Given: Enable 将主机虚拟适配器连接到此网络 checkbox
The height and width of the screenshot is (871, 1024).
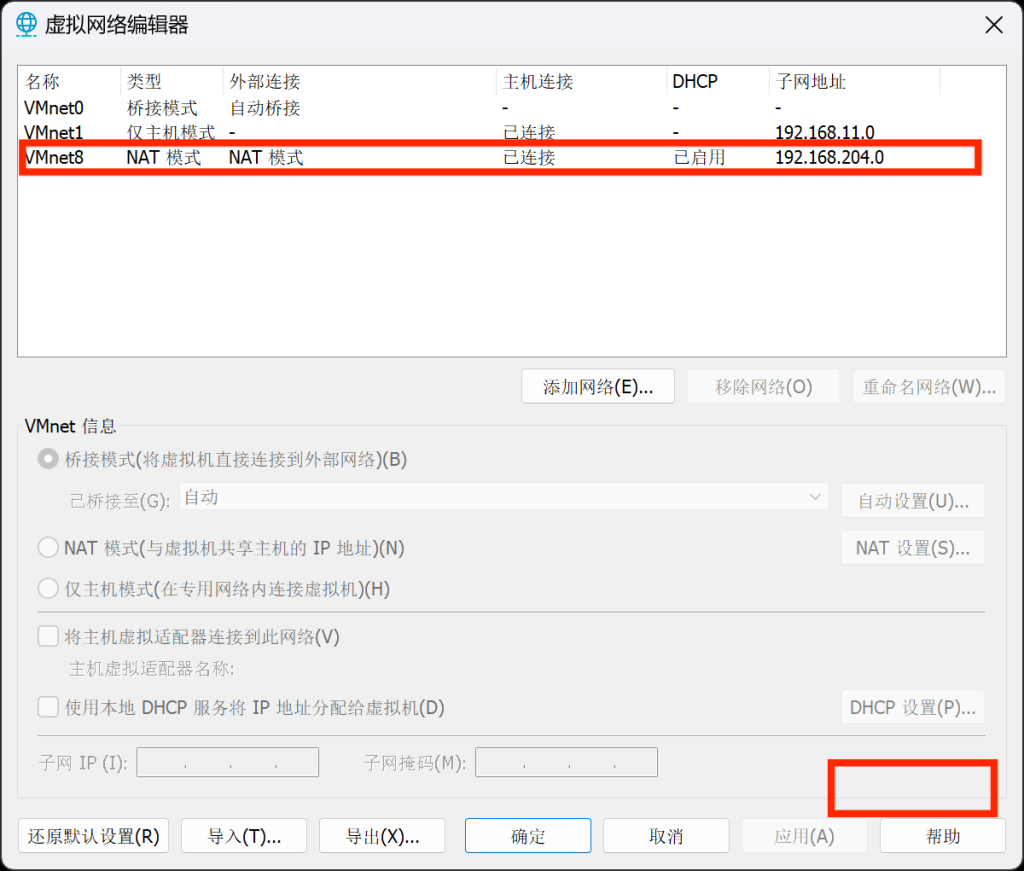Looking at the screenshot, I should click(x=48, y=636).
